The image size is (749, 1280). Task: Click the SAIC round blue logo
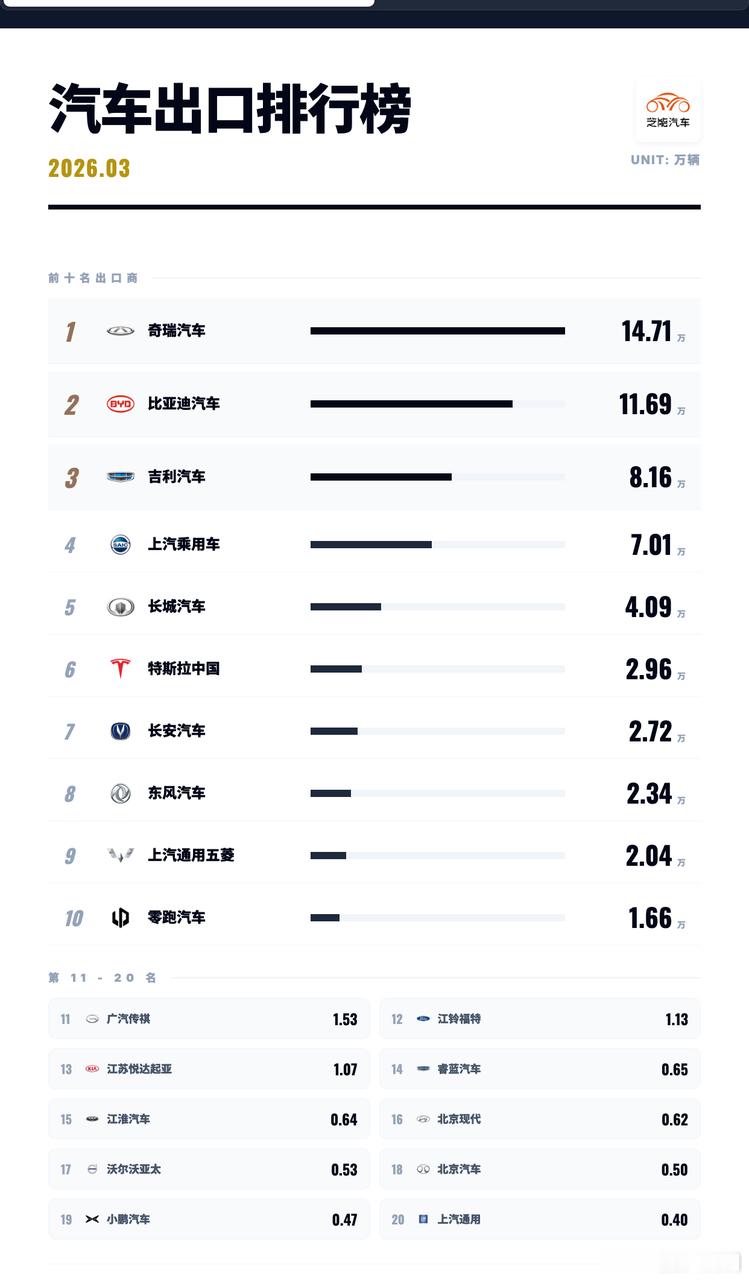[x=120, y=544]
